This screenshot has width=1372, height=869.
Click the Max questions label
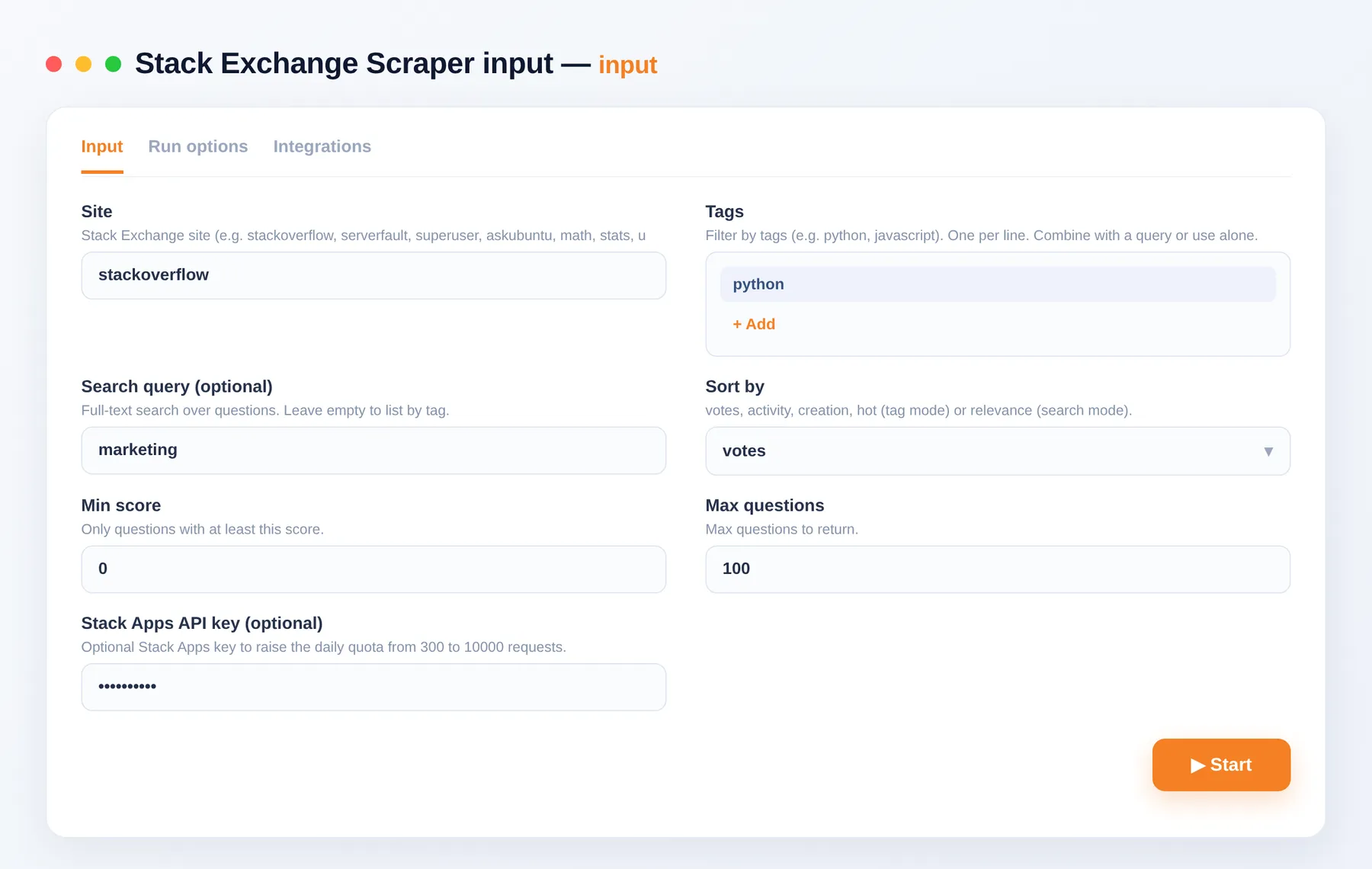coord(765,505)
